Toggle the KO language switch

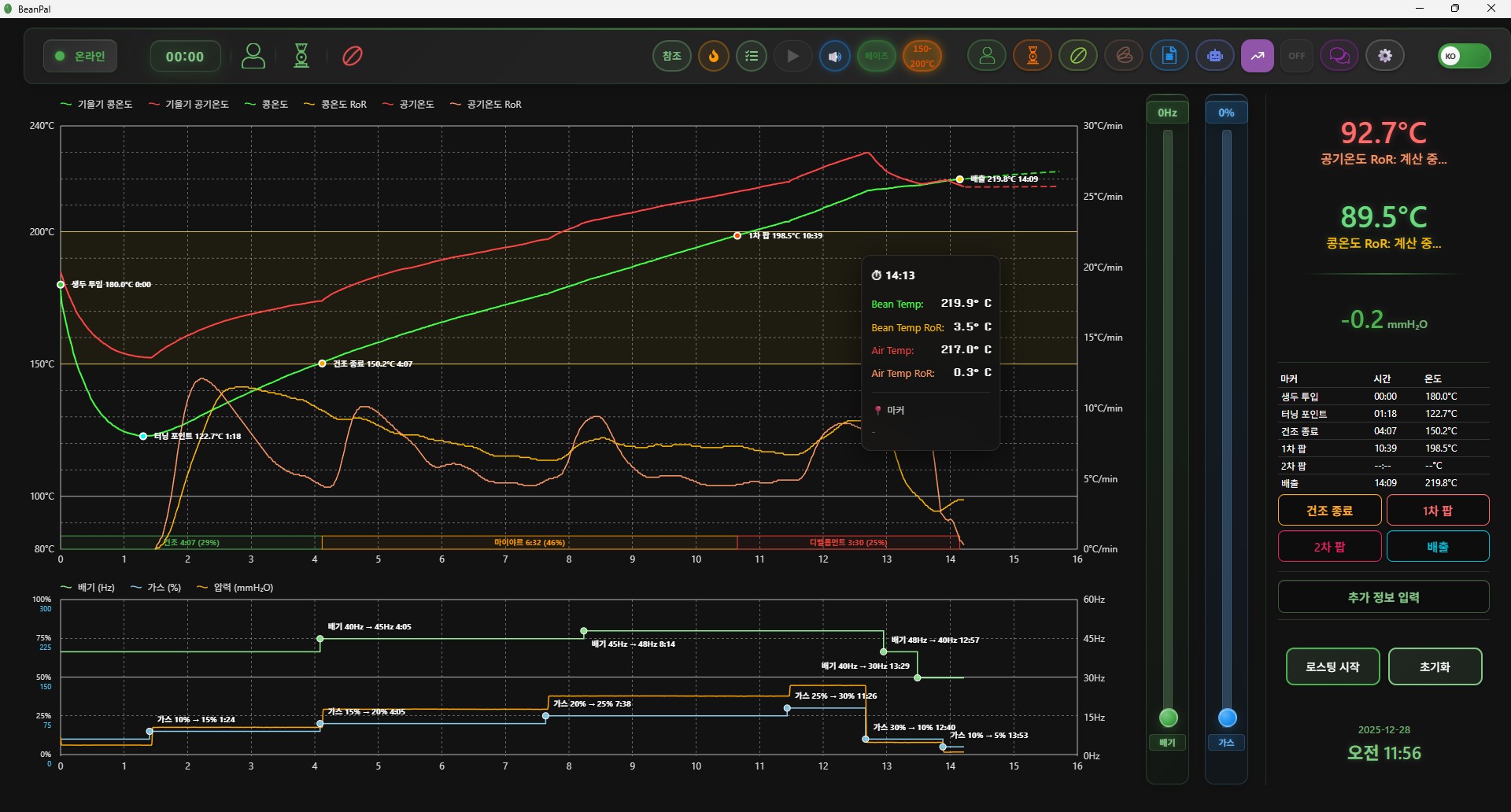coord(1464,56)
